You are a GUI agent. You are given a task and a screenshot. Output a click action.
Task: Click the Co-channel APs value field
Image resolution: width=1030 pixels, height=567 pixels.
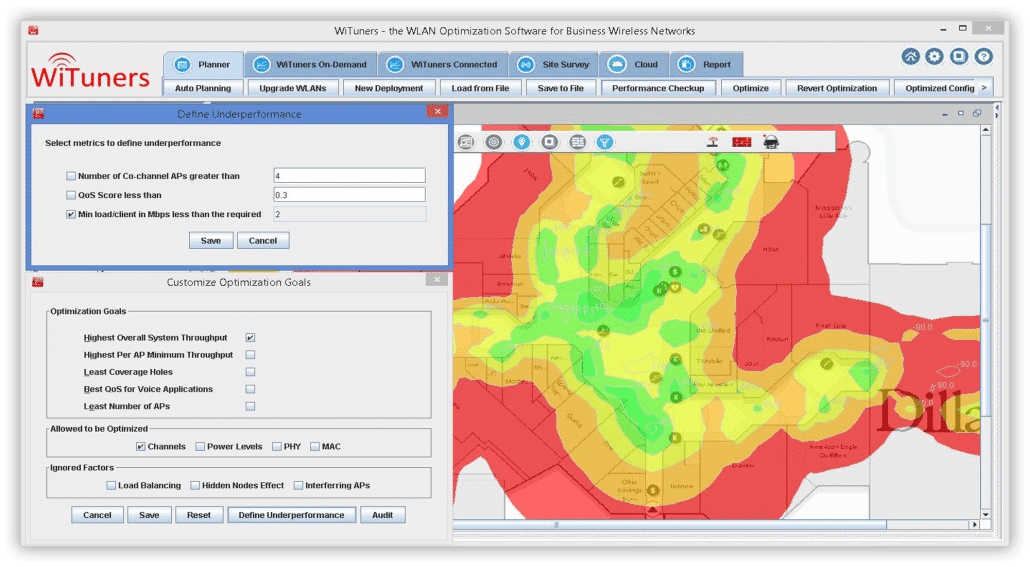349,175
